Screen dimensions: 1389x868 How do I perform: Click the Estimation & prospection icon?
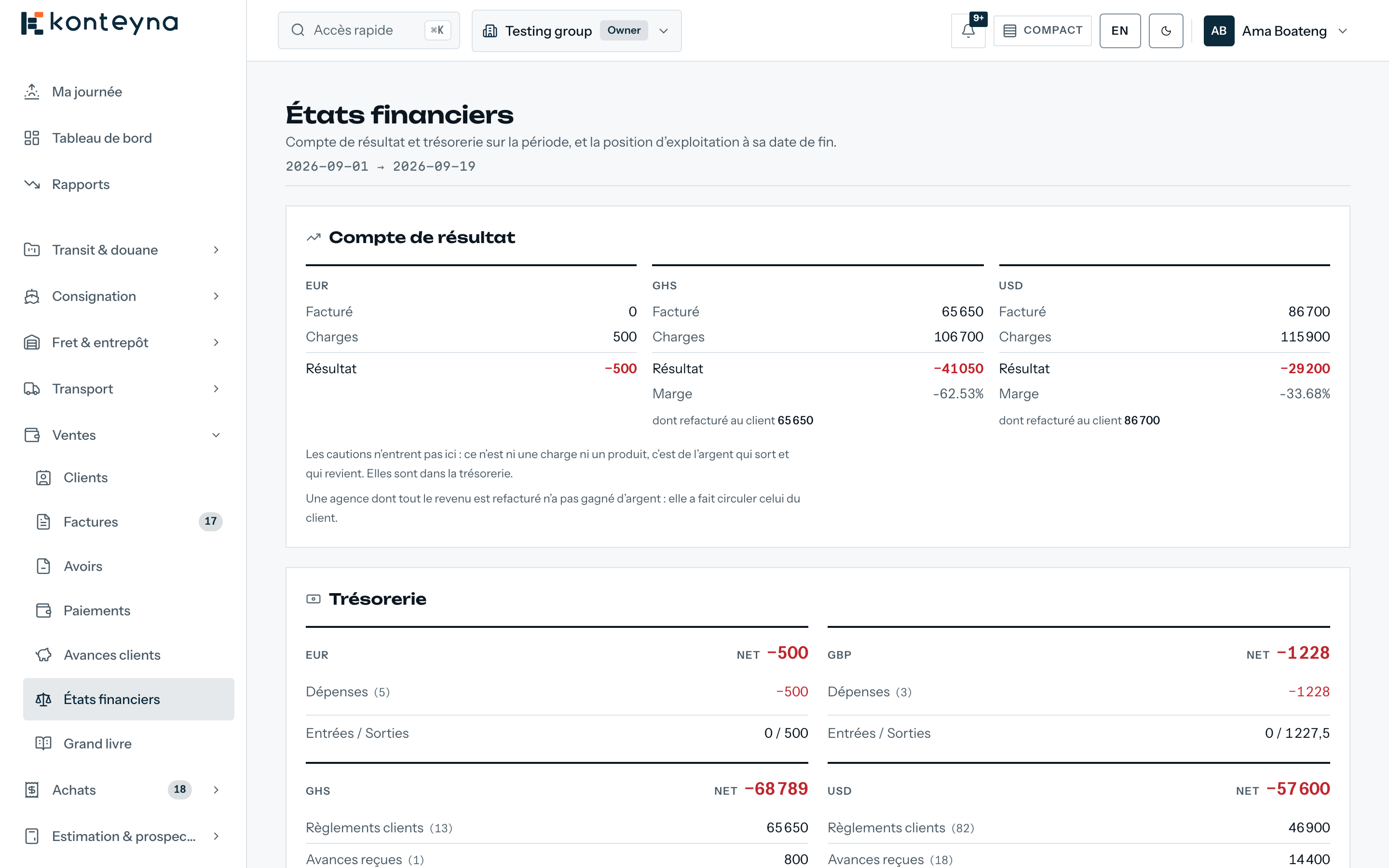(x=32, y=837)
